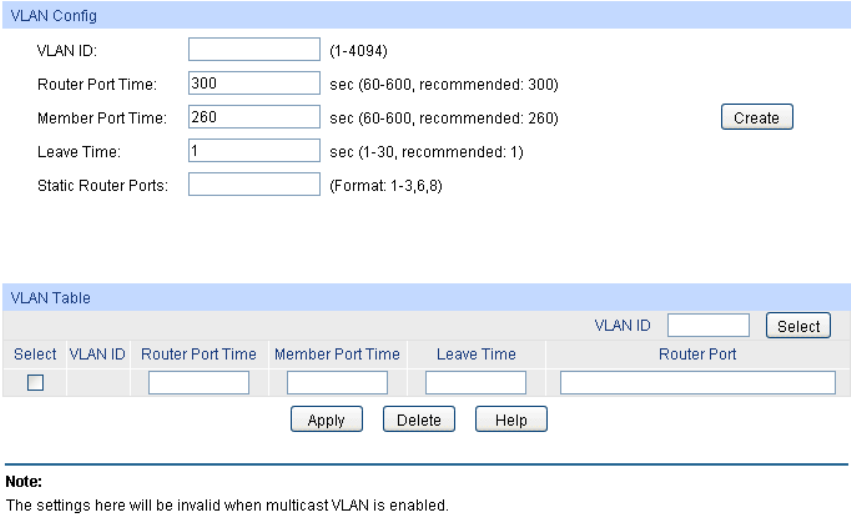This screenshot has width=851, height=517.
Task: Click the (Format: 1-3,6,8) hint text
Action: (x=386, y=186)
